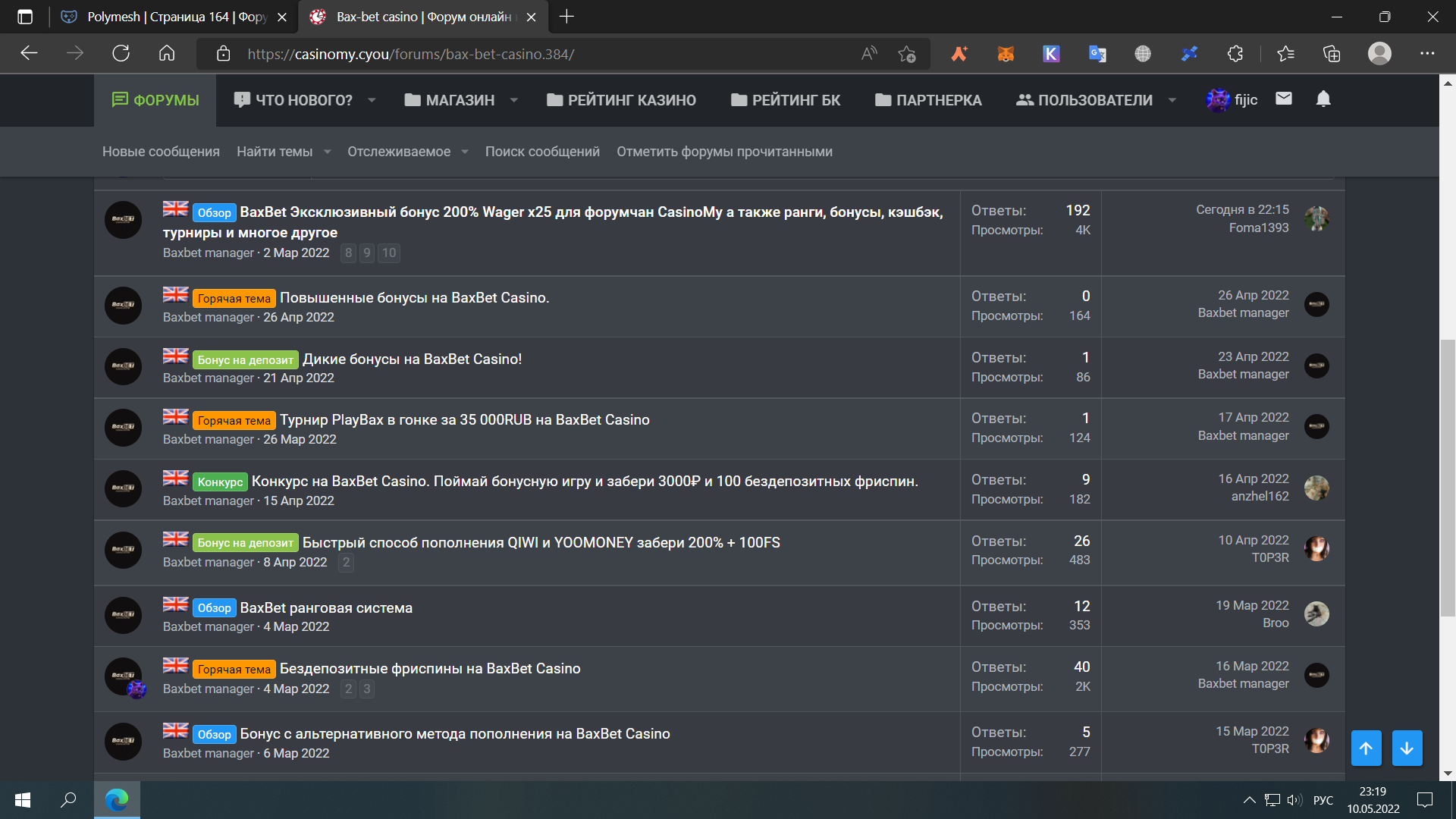
Task: Open thread Турнир PlayBax в гонке
Action: click(464, 420)
